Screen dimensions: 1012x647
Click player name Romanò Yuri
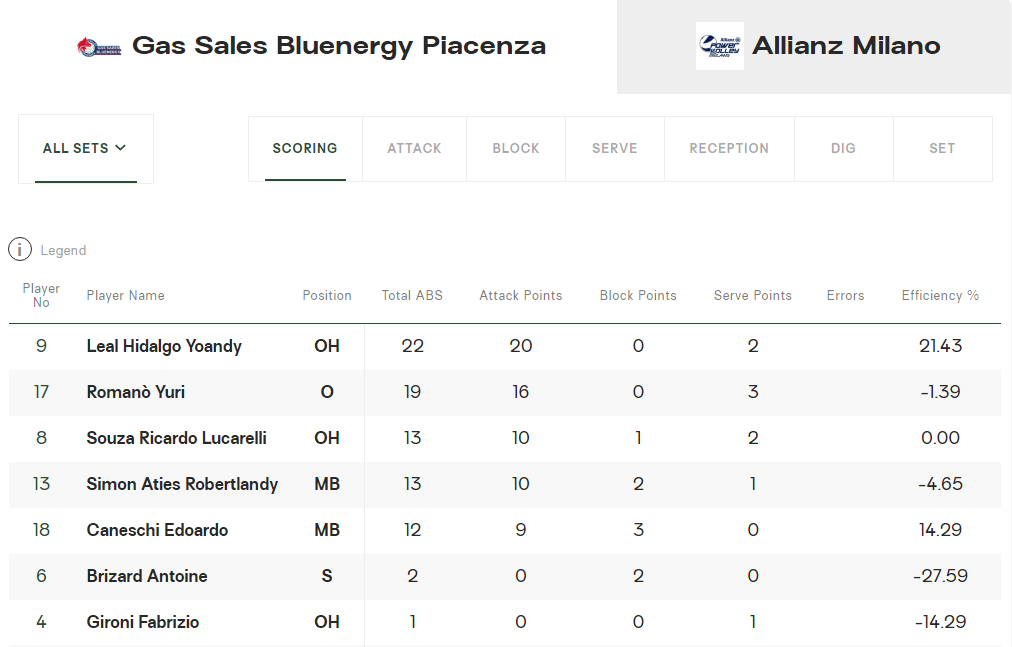[x=135, y=392]
